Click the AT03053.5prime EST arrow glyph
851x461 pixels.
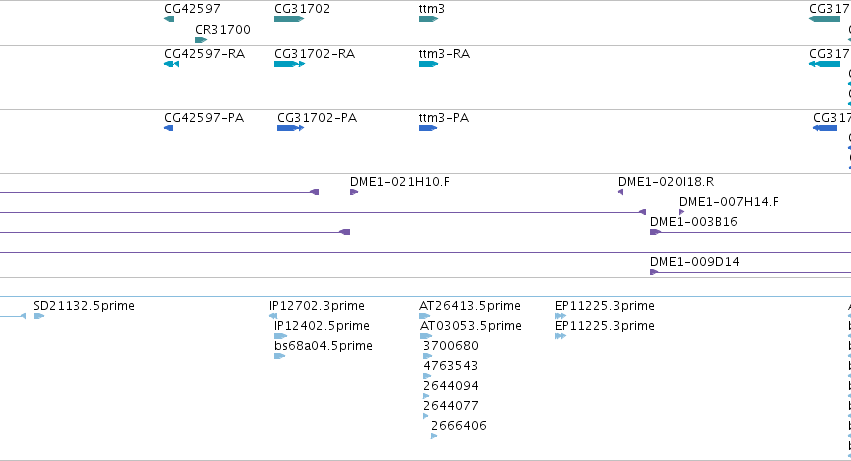coord(426,336)
